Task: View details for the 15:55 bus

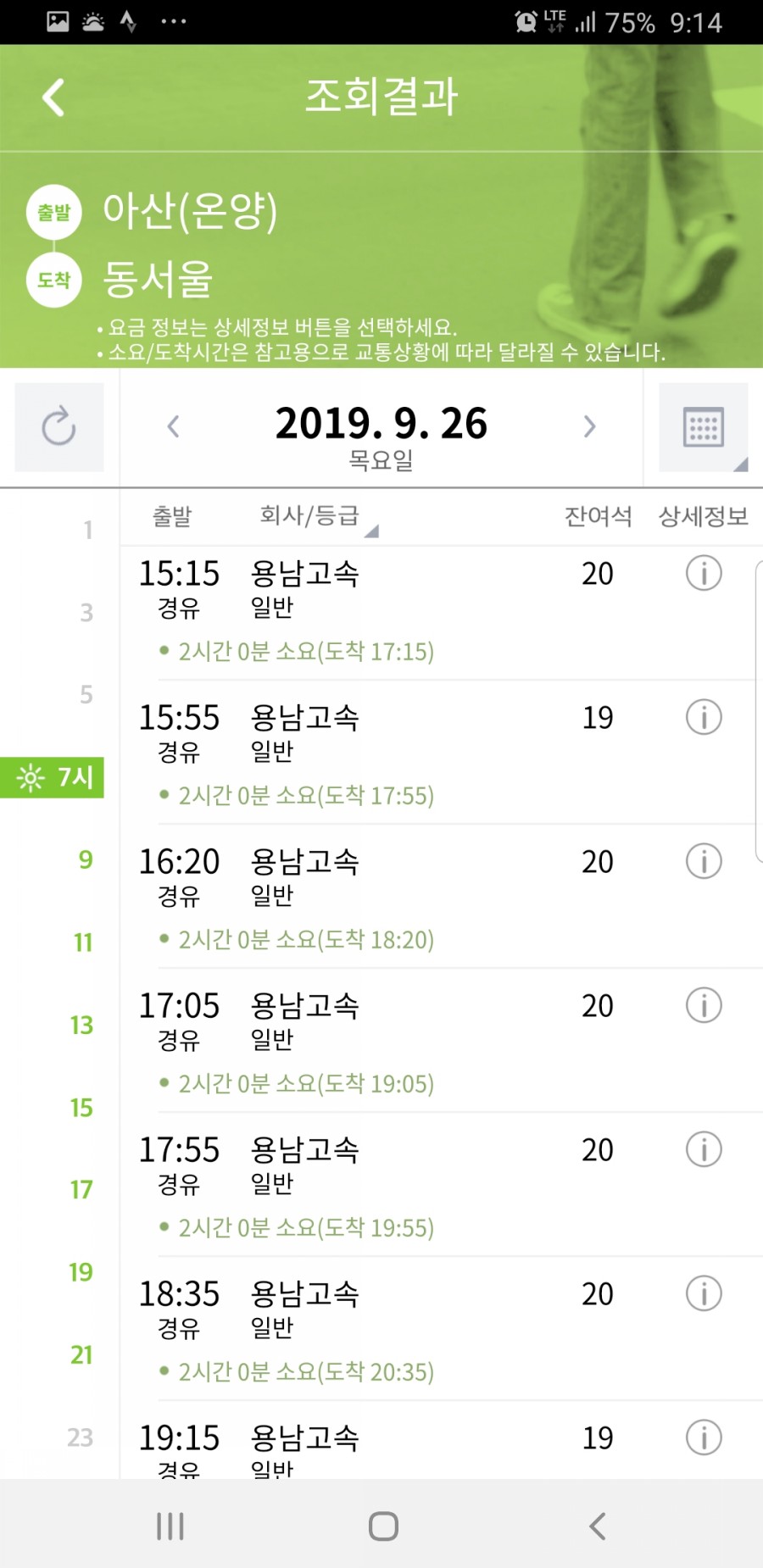Action: (x=704, y=718)
